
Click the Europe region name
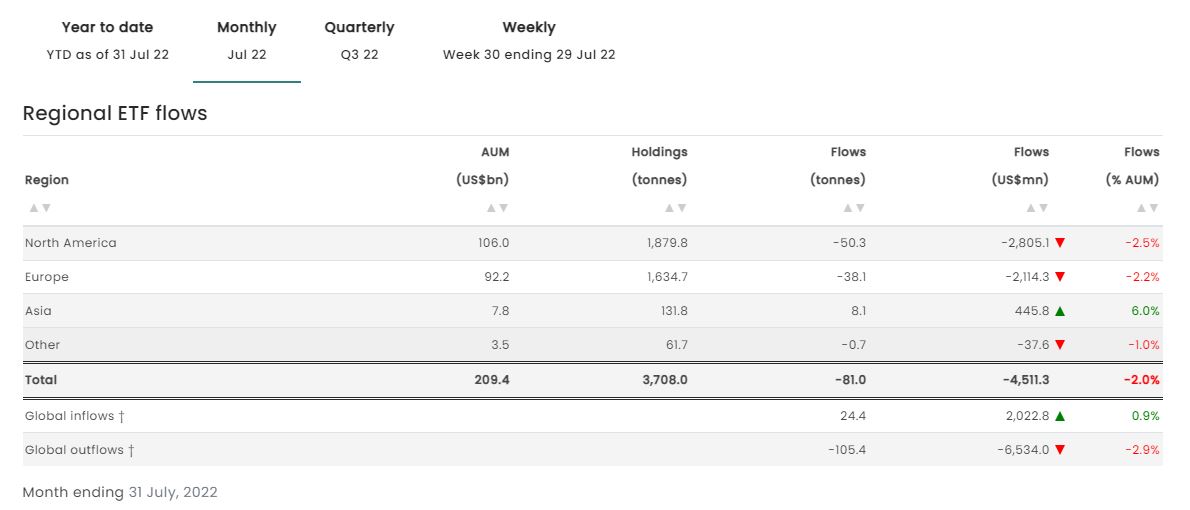click(47, 277)
